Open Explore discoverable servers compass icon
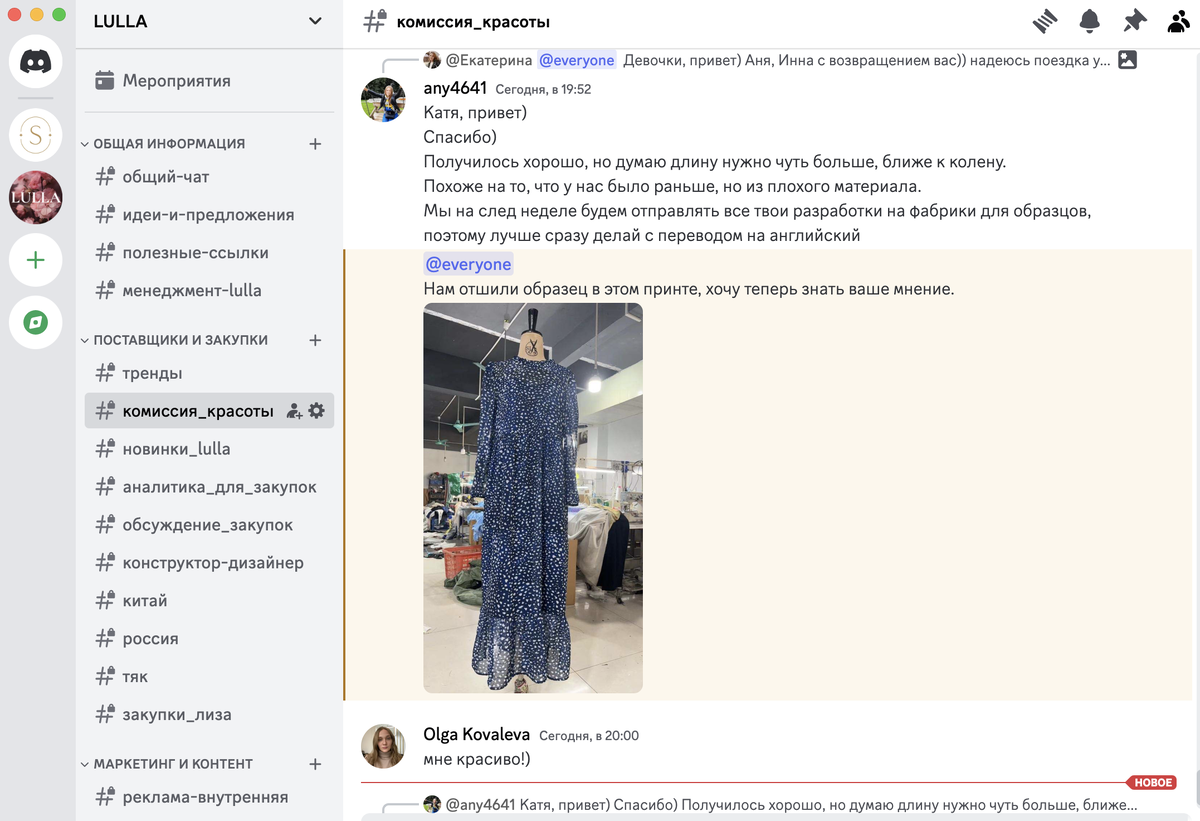1200x821 pixels. click(36, 323)
